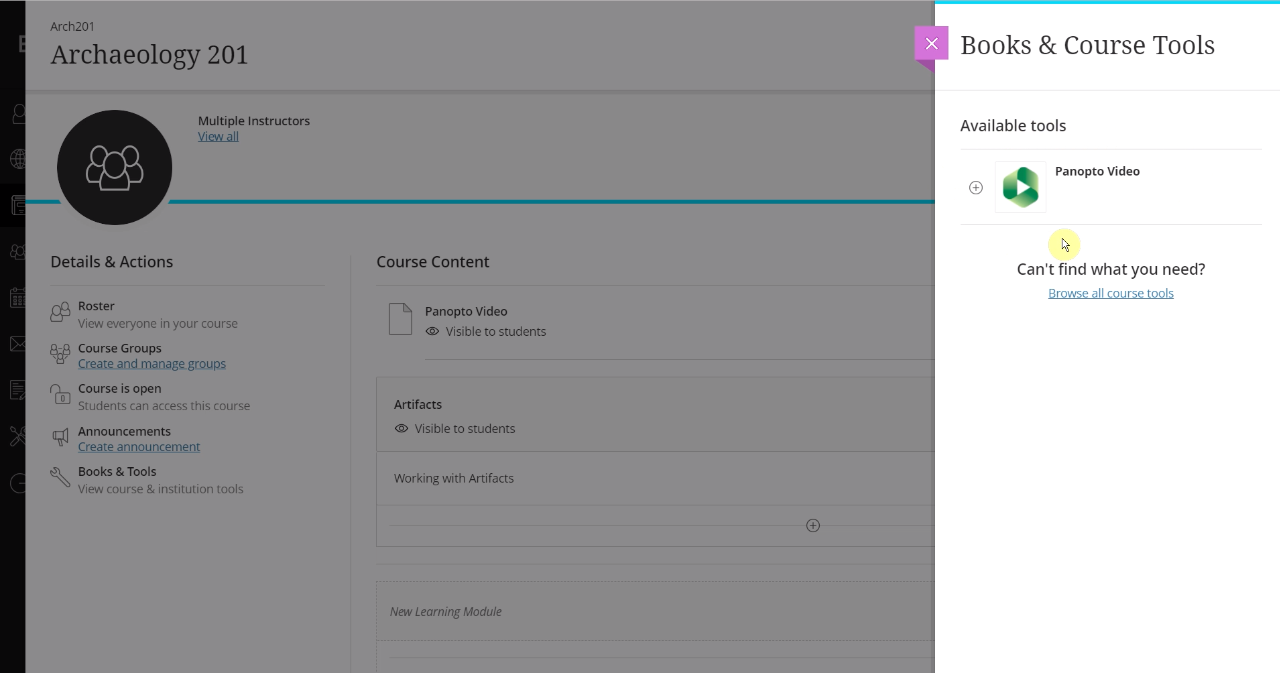Add Panopto Video using the plus icon

coord(976,188)
